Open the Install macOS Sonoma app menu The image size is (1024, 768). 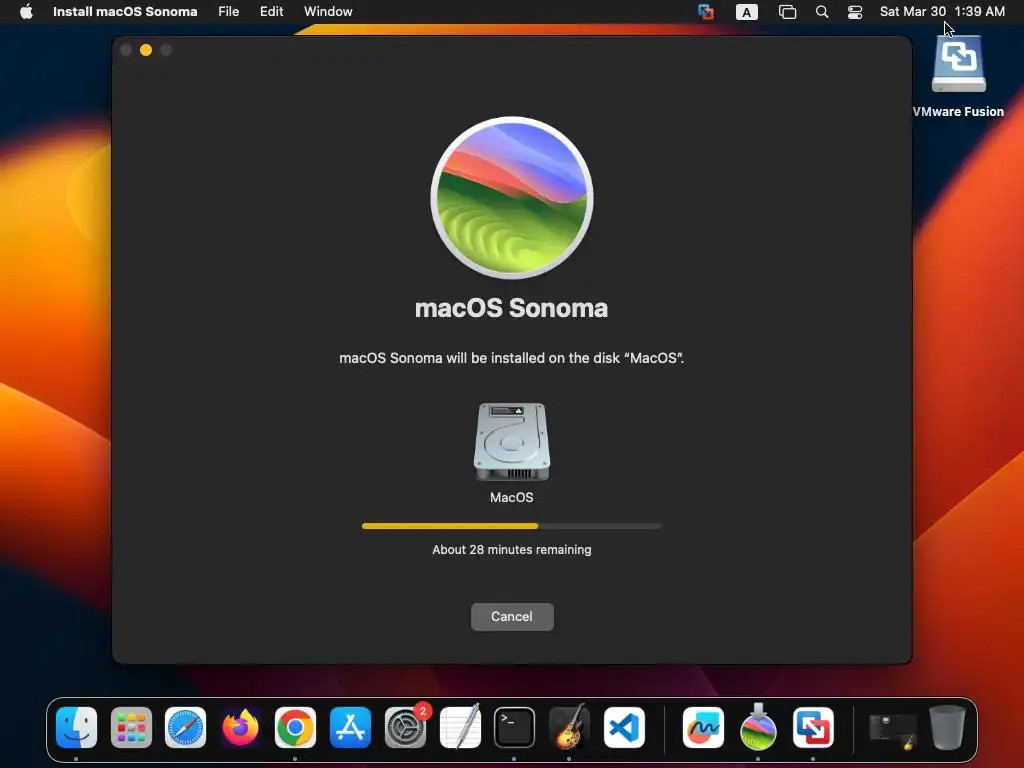click(x=125, y=12)
